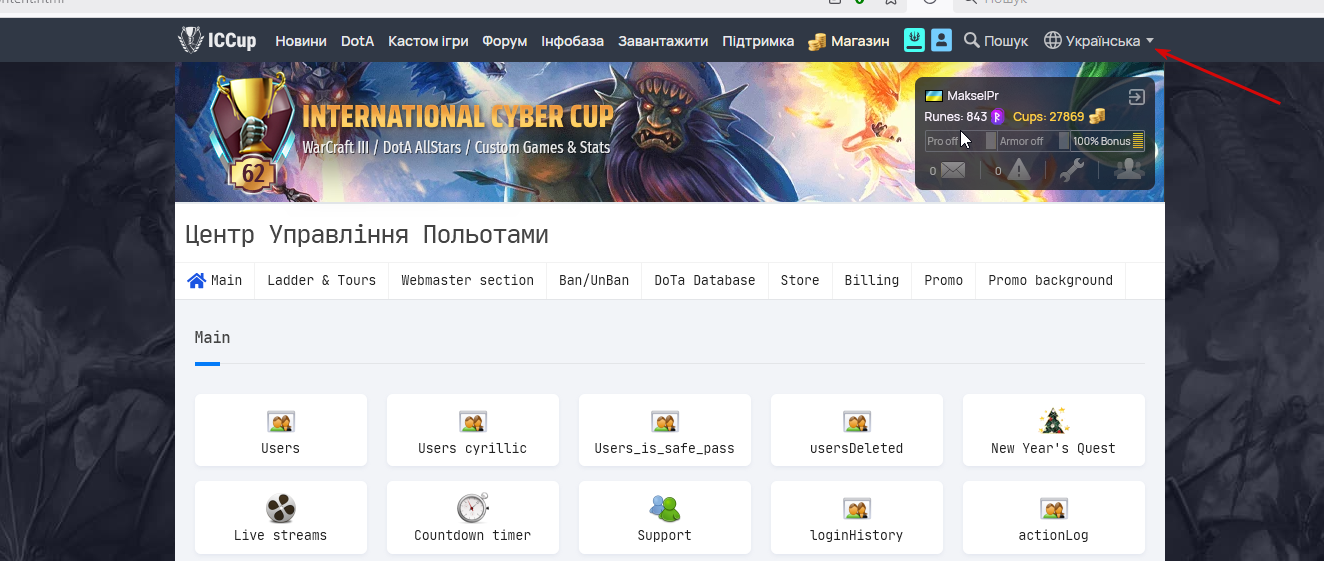
Task: Click the Ukrainian flag next to MakselPr
Action: (x=933, y=96)
